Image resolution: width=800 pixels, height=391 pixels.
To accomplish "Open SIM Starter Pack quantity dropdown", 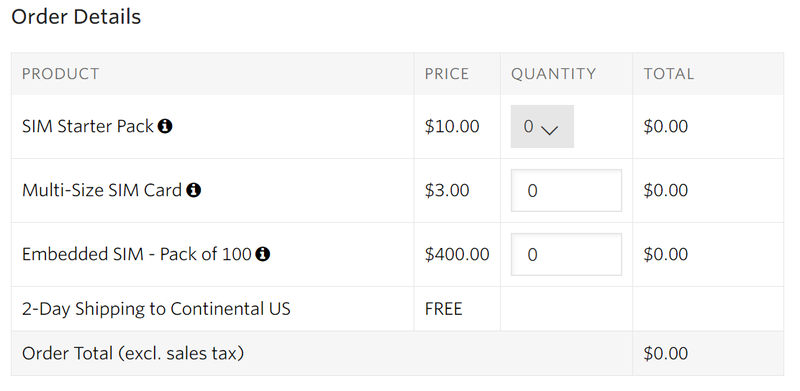I will [x=542, y=127].
